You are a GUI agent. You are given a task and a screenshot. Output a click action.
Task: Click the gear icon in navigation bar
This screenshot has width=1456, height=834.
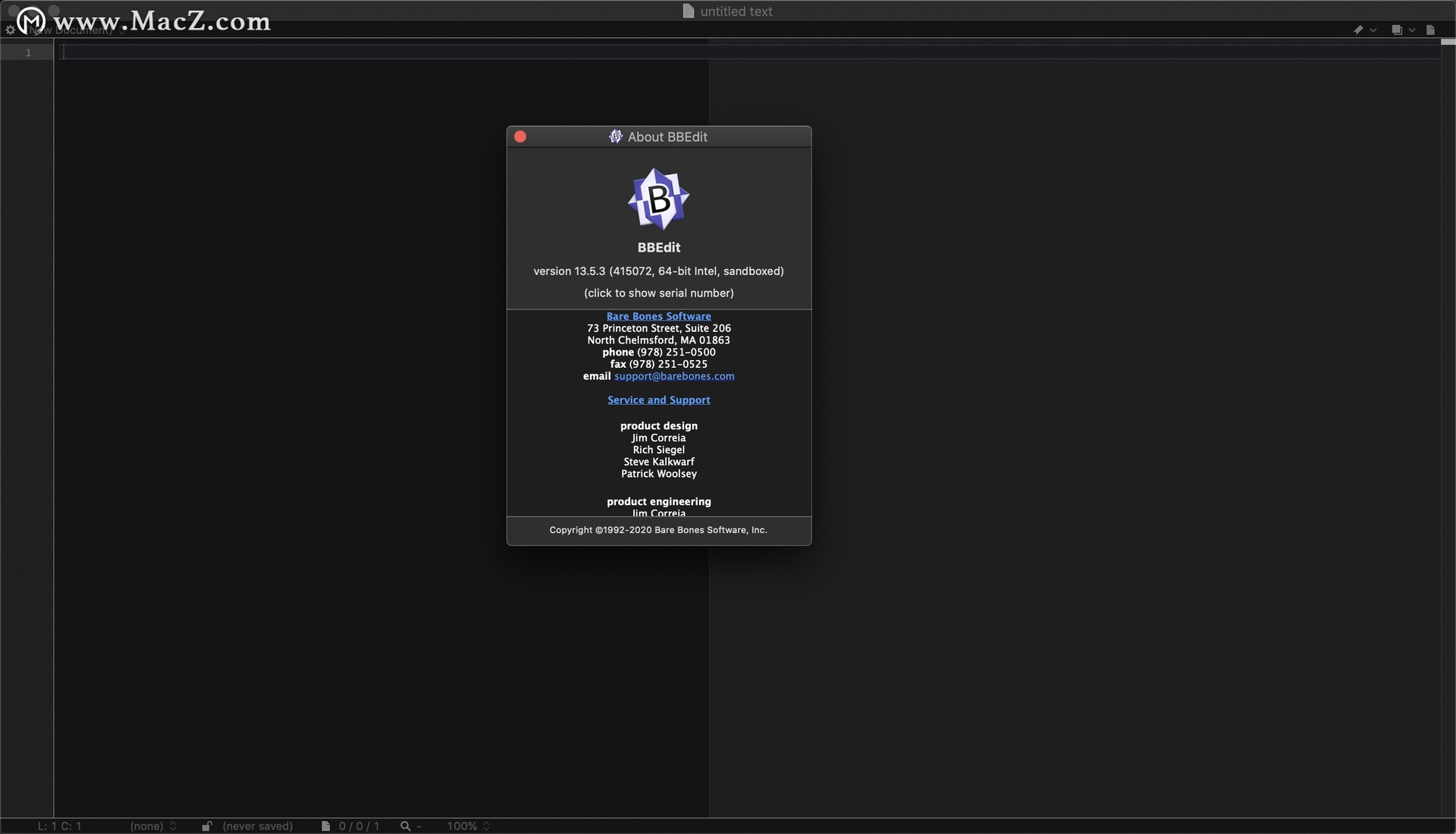(10, 30)
